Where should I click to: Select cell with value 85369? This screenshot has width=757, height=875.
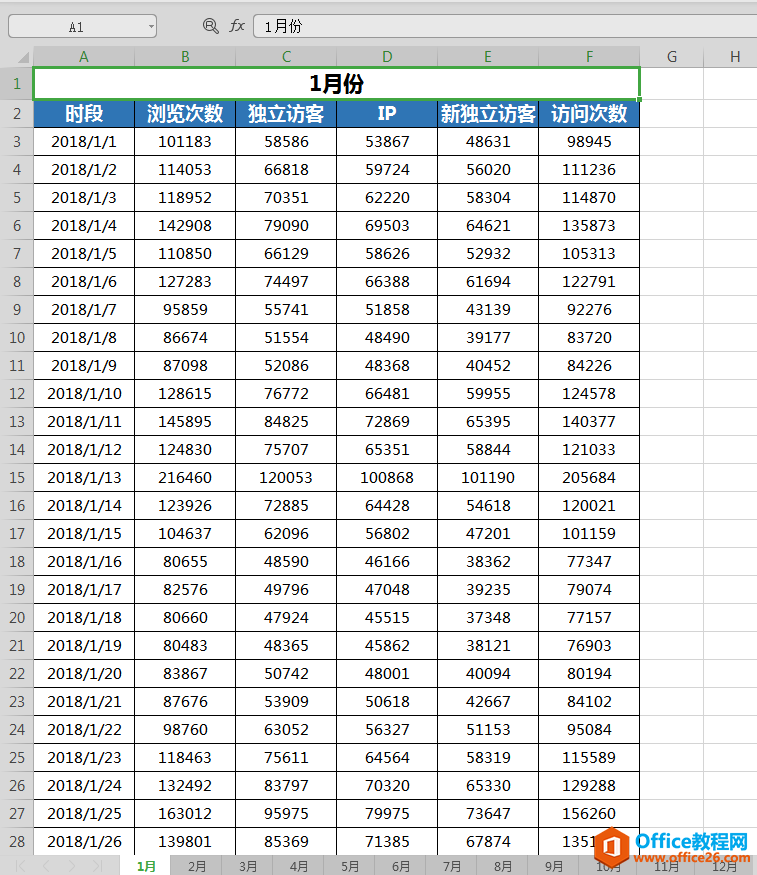[x=286, y=842]
